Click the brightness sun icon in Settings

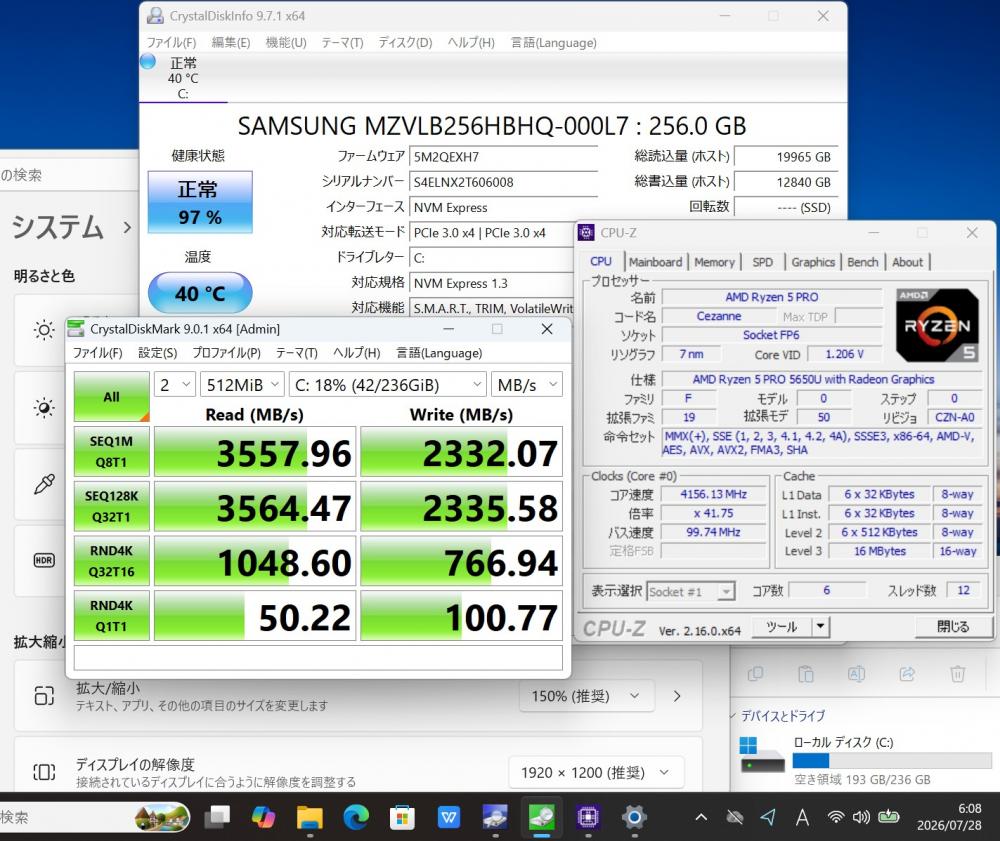[44, 330]
